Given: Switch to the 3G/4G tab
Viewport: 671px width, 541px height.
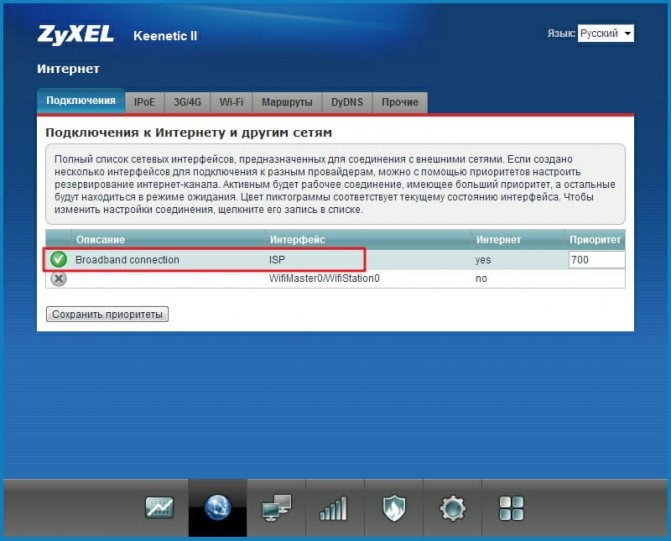Looking at the screenshot, I should 187,102.
